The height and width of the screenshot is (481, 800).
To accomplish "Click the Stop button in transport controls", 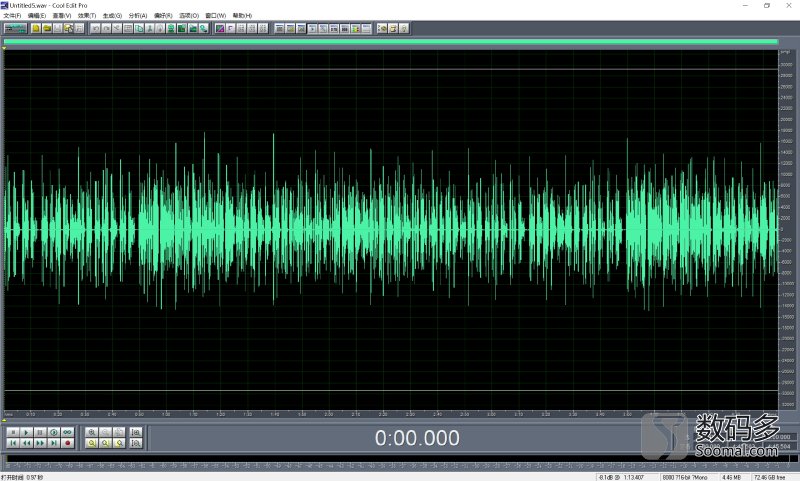I will tap(13, 432).
